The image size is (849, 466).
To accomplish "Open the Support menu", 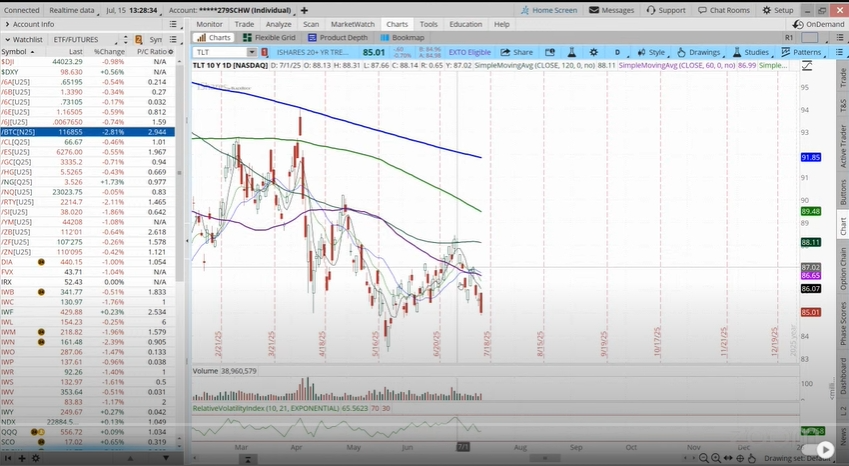I will 666,10.
